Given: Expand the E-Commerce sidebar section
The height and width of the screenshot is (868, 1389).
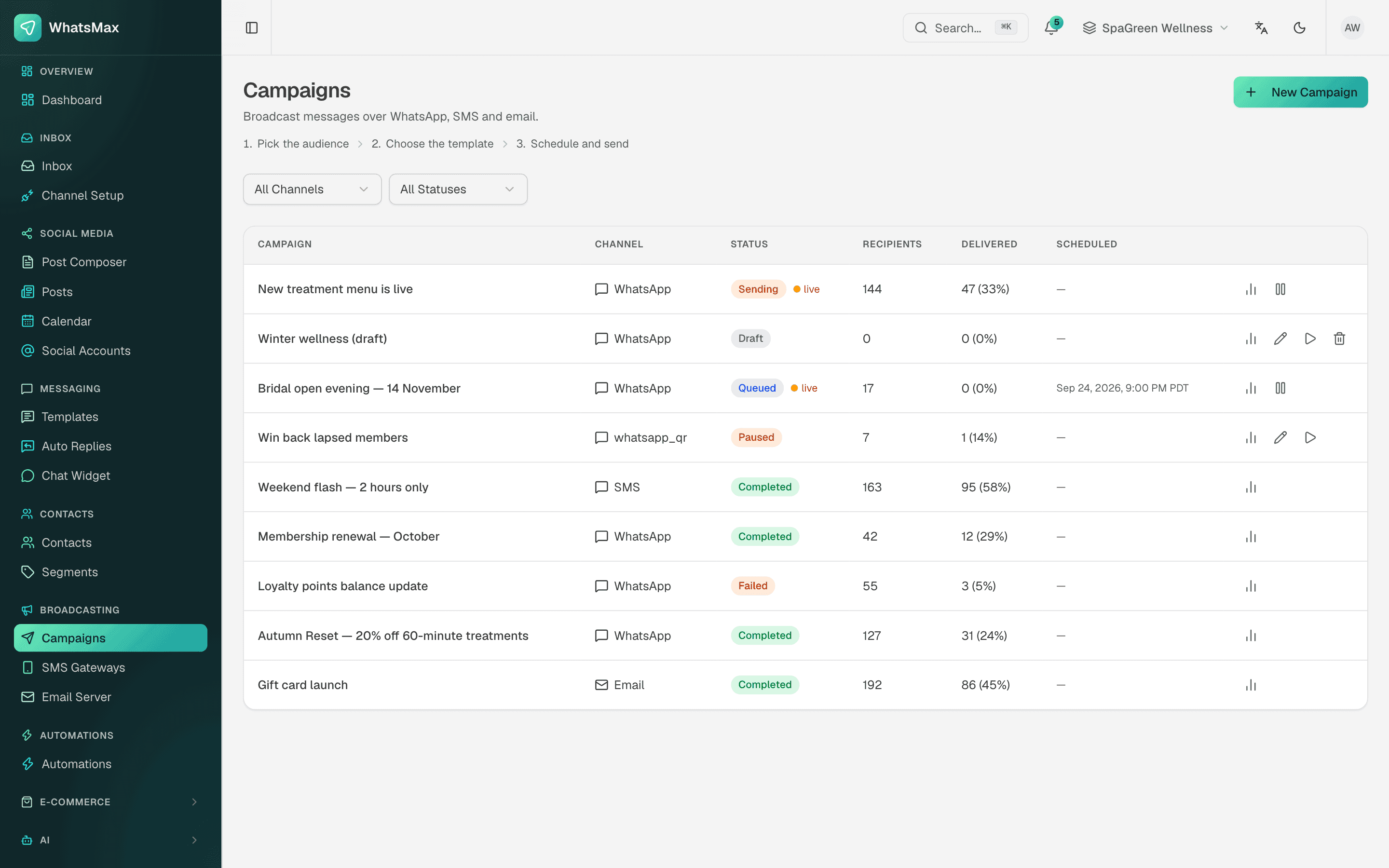Looking at the screenshot, I should pos(110,802).
